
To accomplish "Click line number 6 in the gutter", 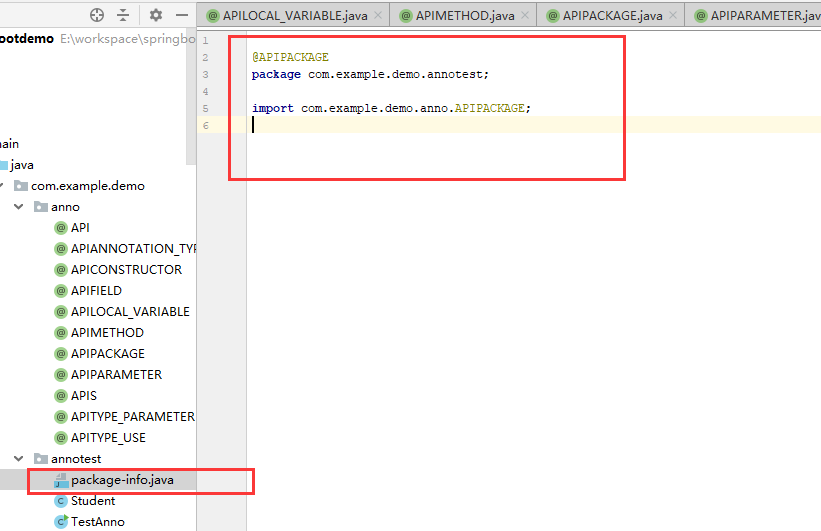I will point(206,125).
